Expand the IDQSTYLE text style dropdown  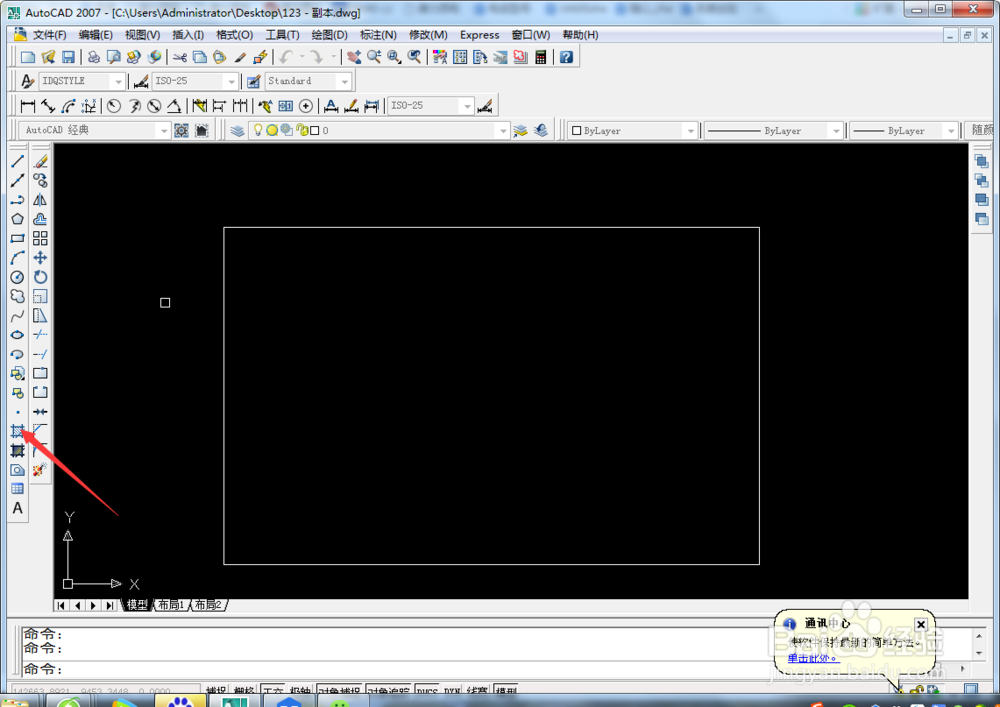pos(118,82)
